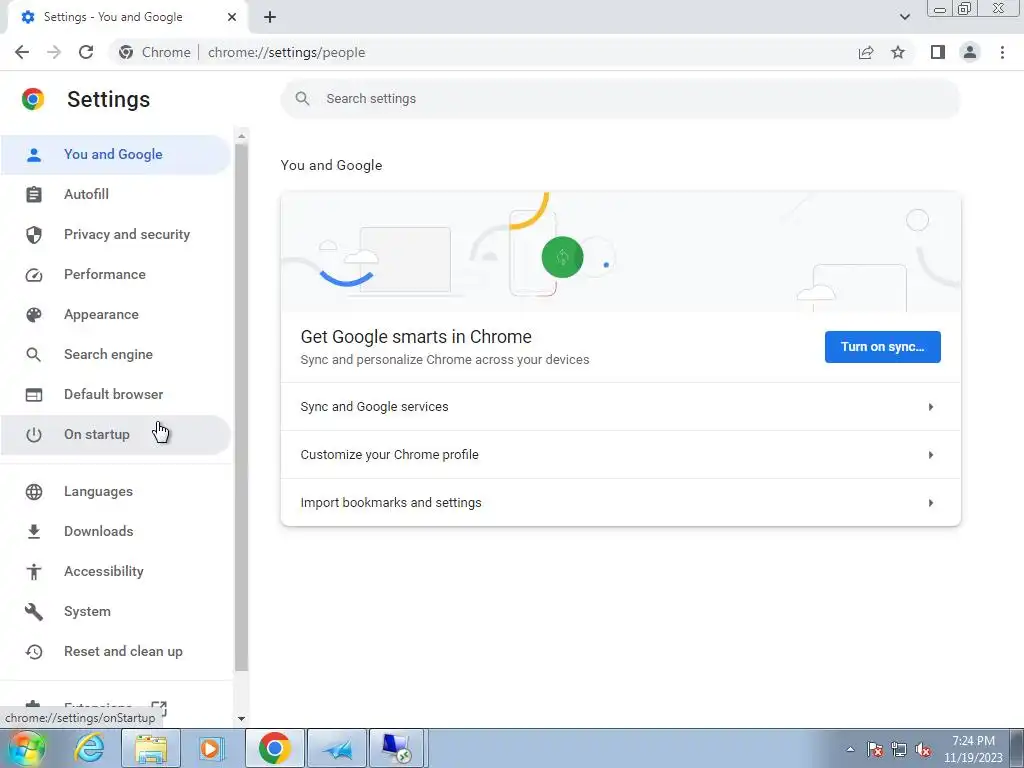Bookmark this tab with the star icon
1024x768 pixels.
coord(898,52)
